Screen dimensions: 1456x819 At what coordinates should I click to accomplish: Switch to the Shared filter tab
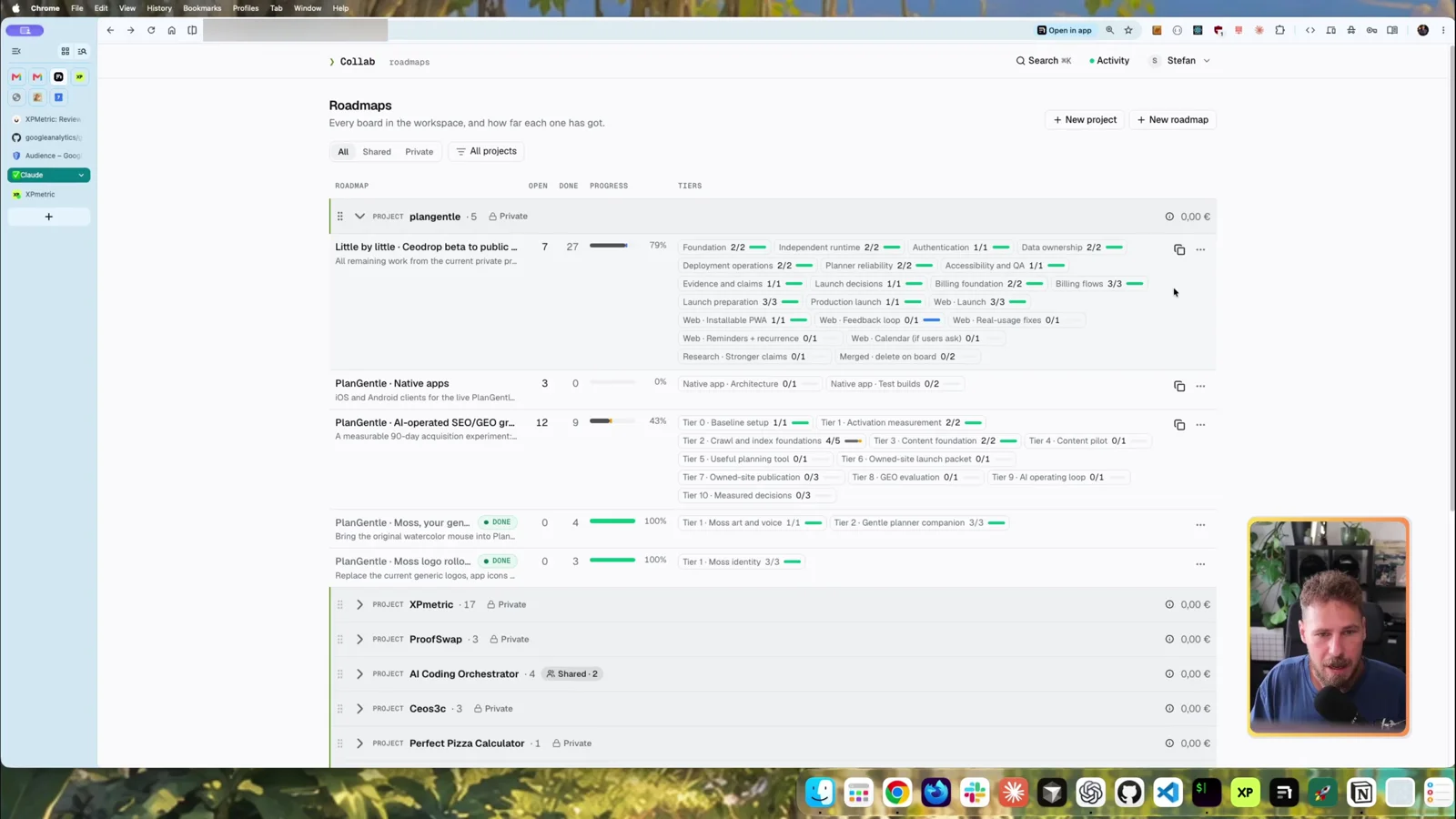377,152
